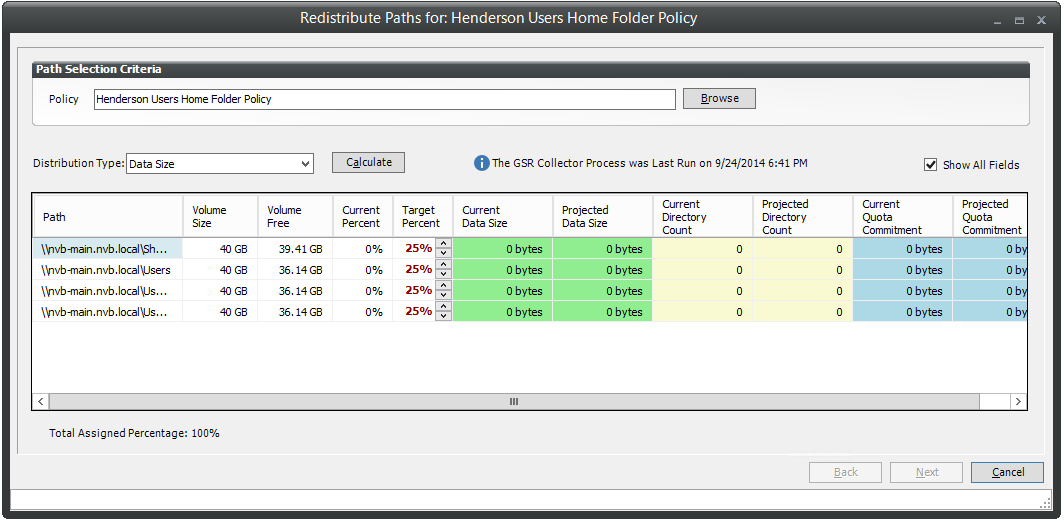This screenshot has height=522, width=1064.
Task: Click green Projected Data Size cell in \Sh... row
Action: click(x=603, y=249)
